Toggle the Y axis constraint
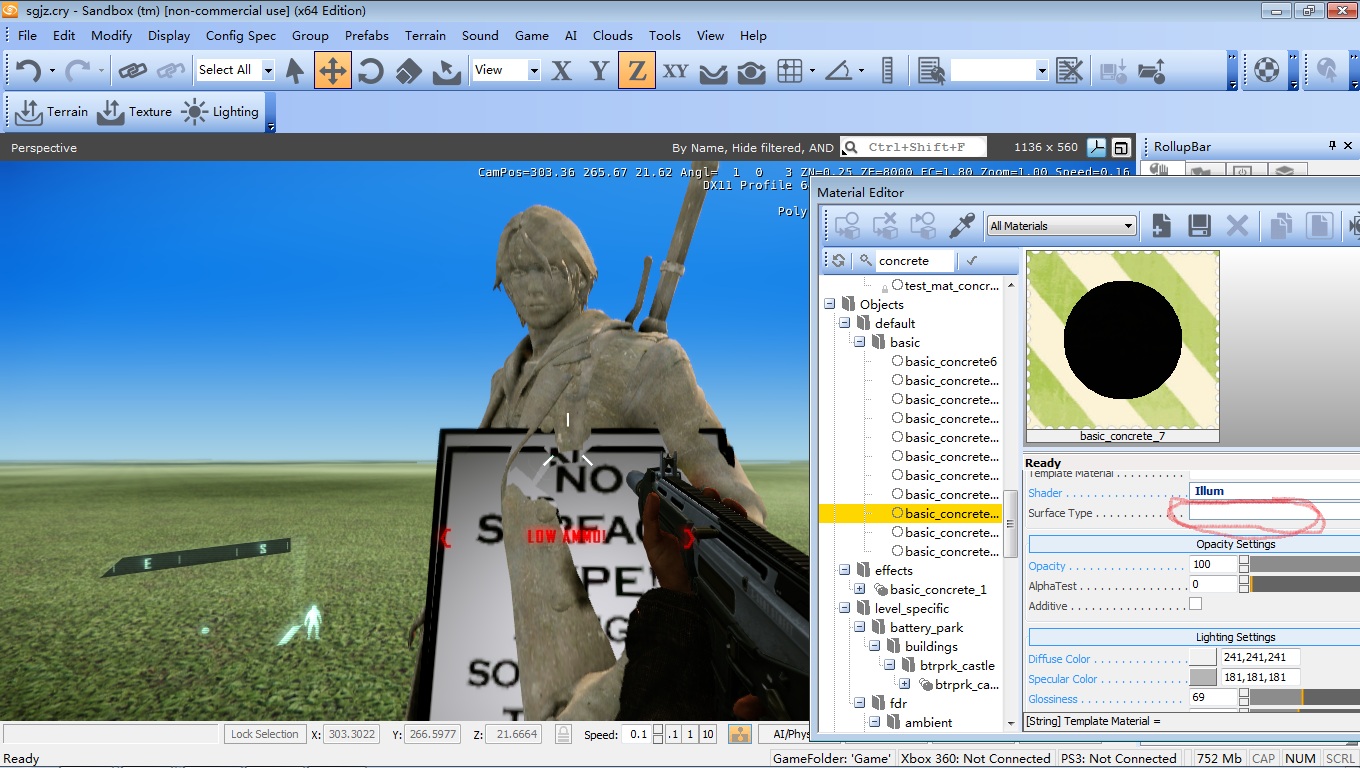 (599, 70)
